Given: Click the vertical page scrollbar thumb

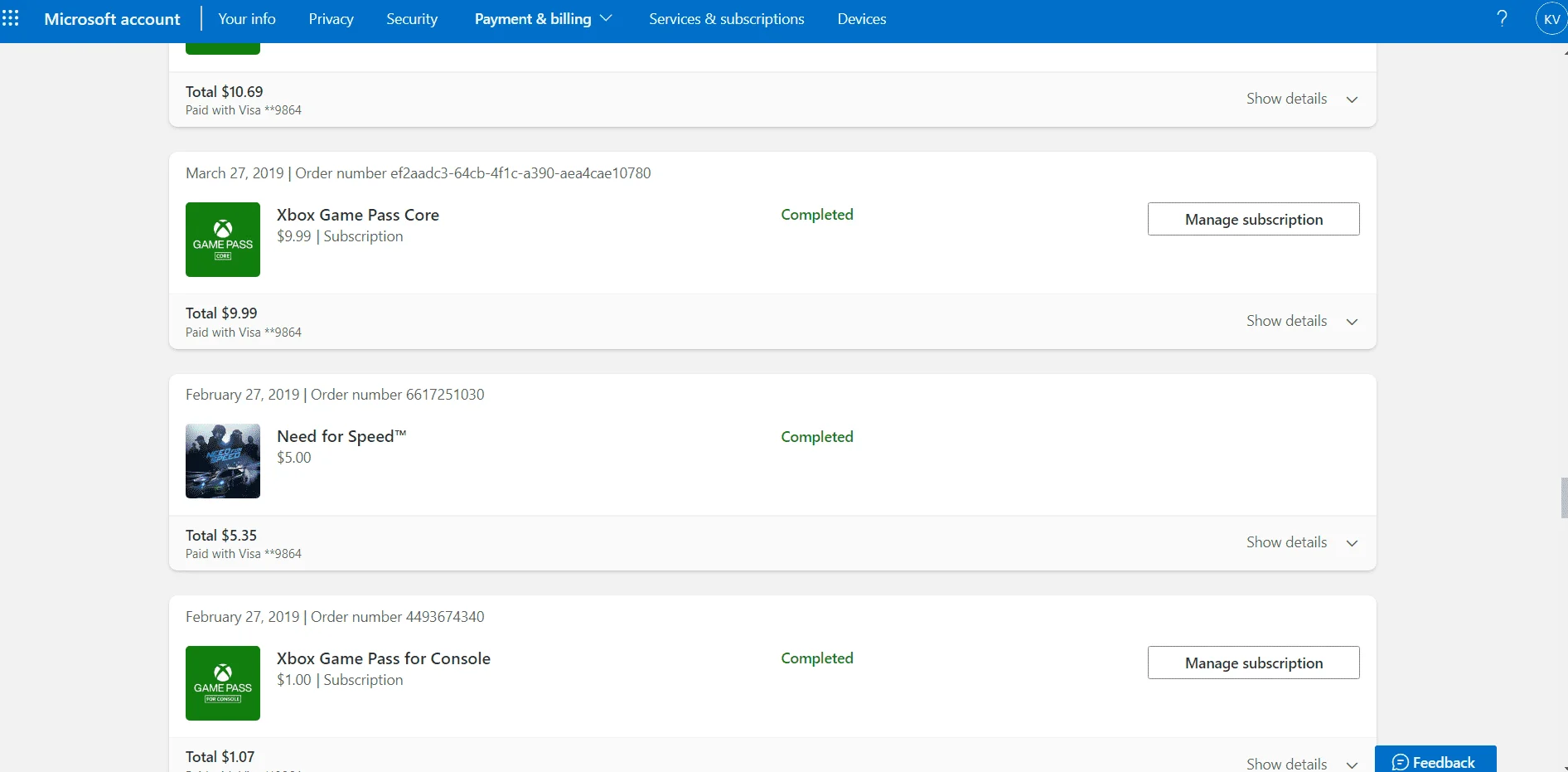Looking at the screenshot, I should 1564,498.
